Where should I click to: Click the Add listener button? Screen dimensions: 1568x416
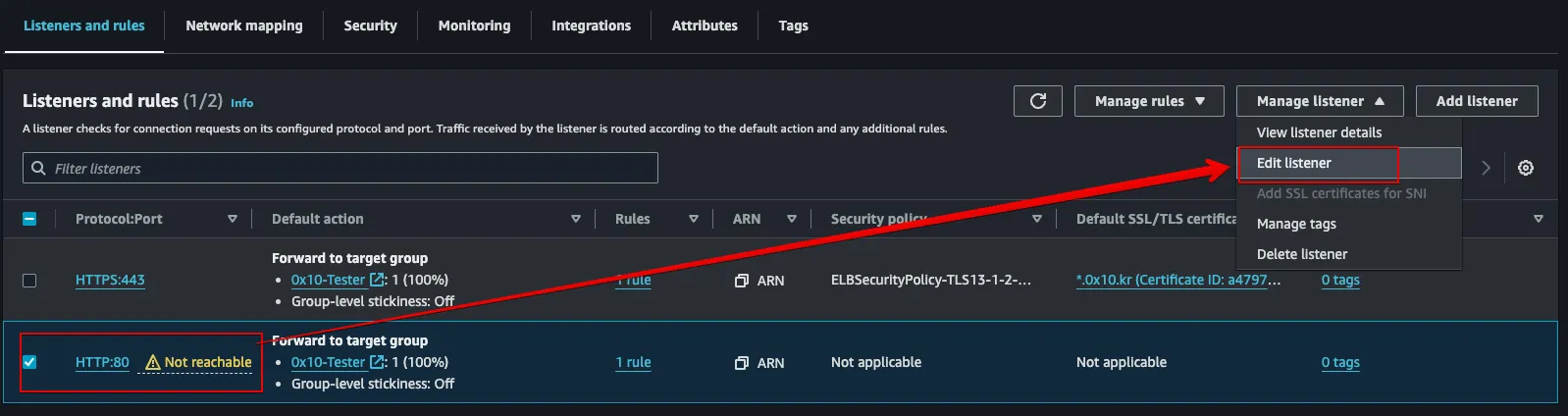point(1477,101)
